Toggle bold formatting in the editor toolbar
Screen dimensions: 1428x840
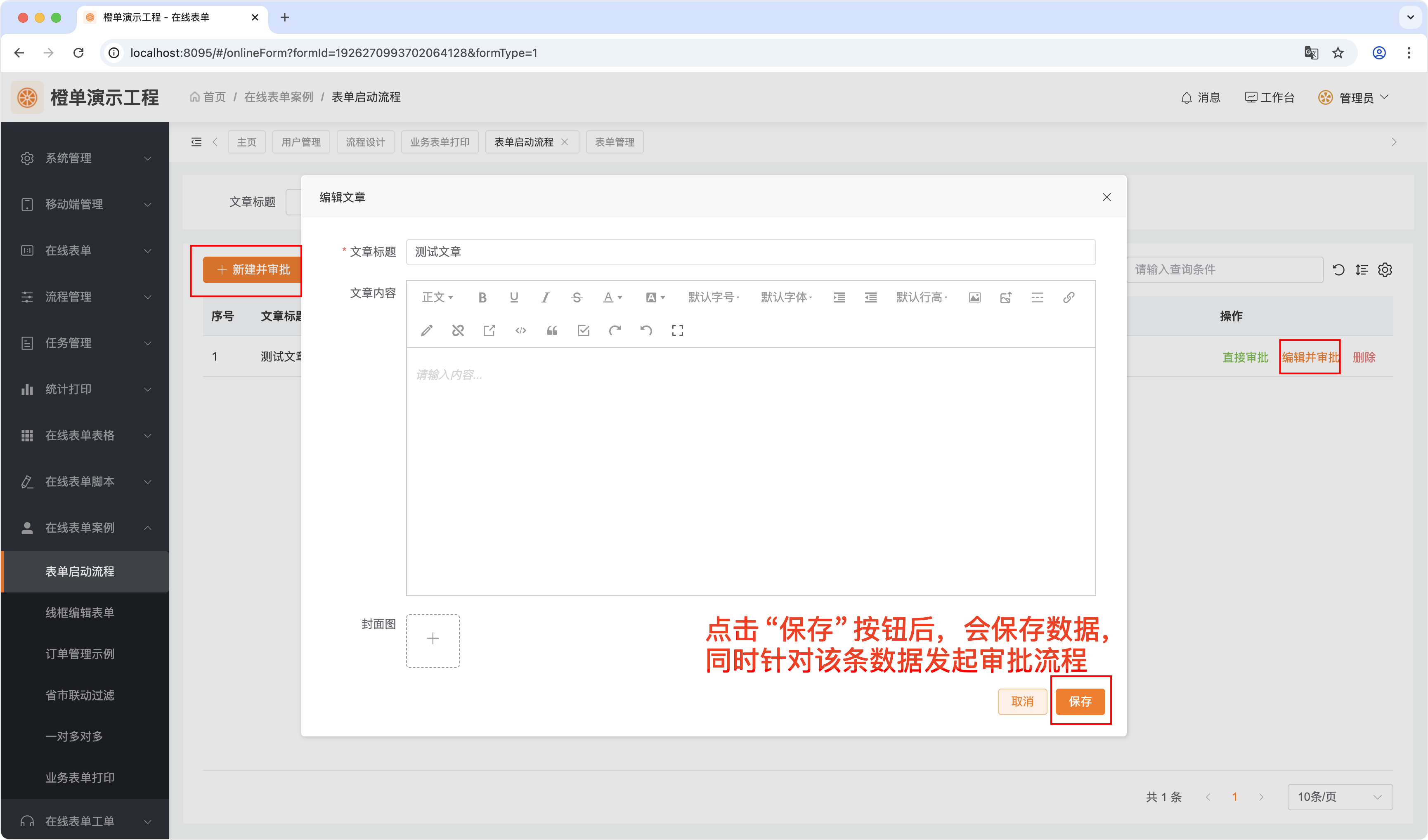pyautogui.click(x=482, y=297)
